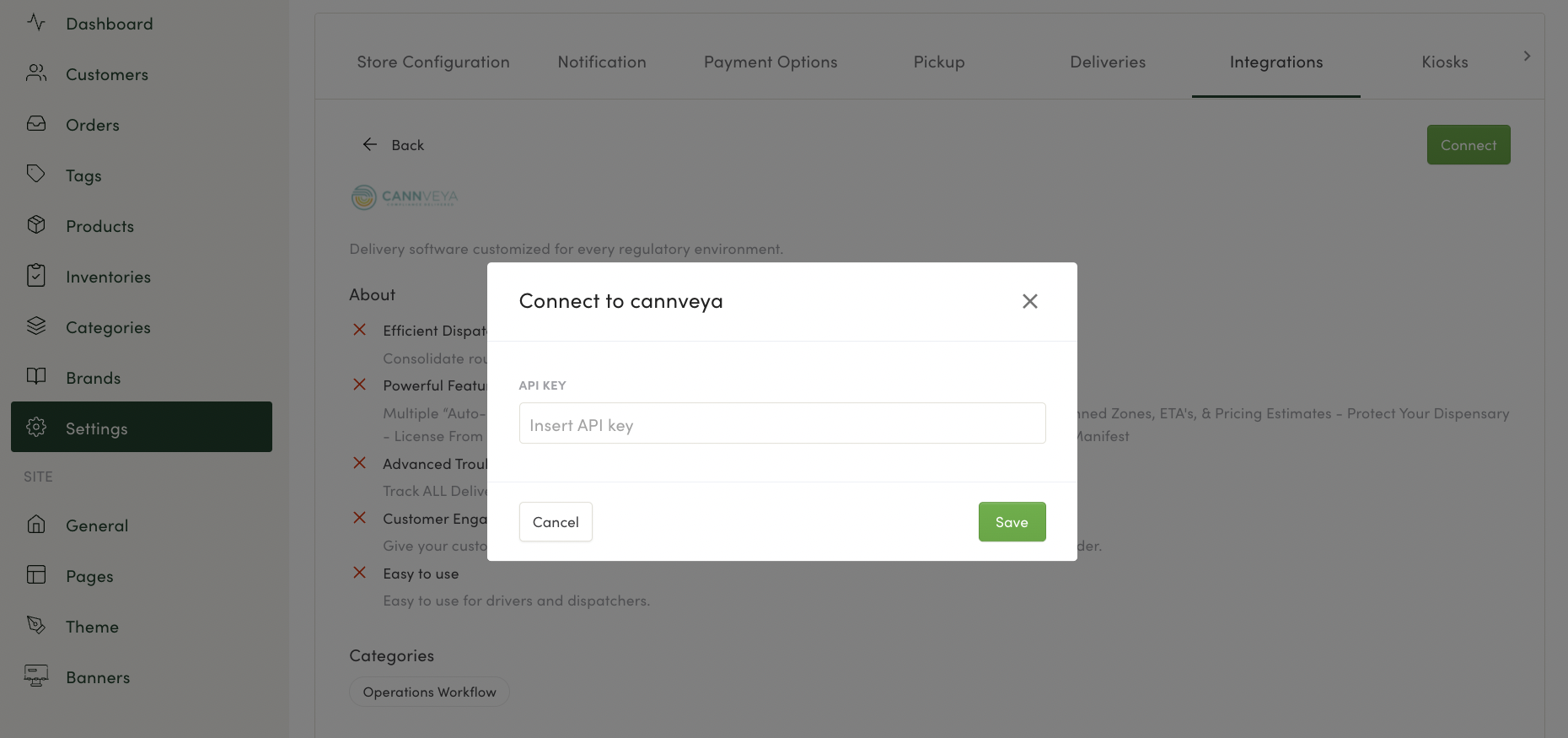
Task: Click the Dashboard activity icon
Action: pyautogui.click(x=35, y=23)
